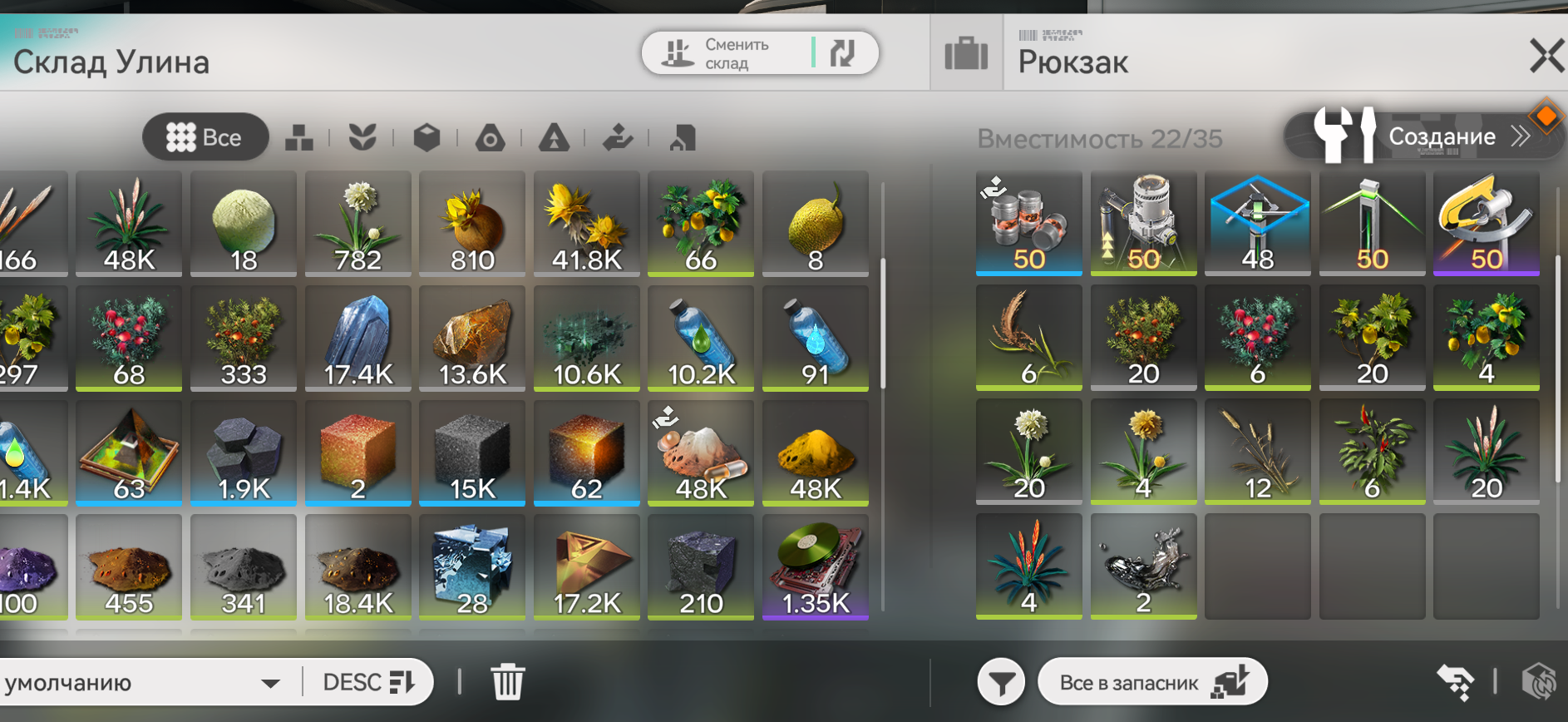
Task: Select the cube materials category filter icon
Action: coord(427,137)
